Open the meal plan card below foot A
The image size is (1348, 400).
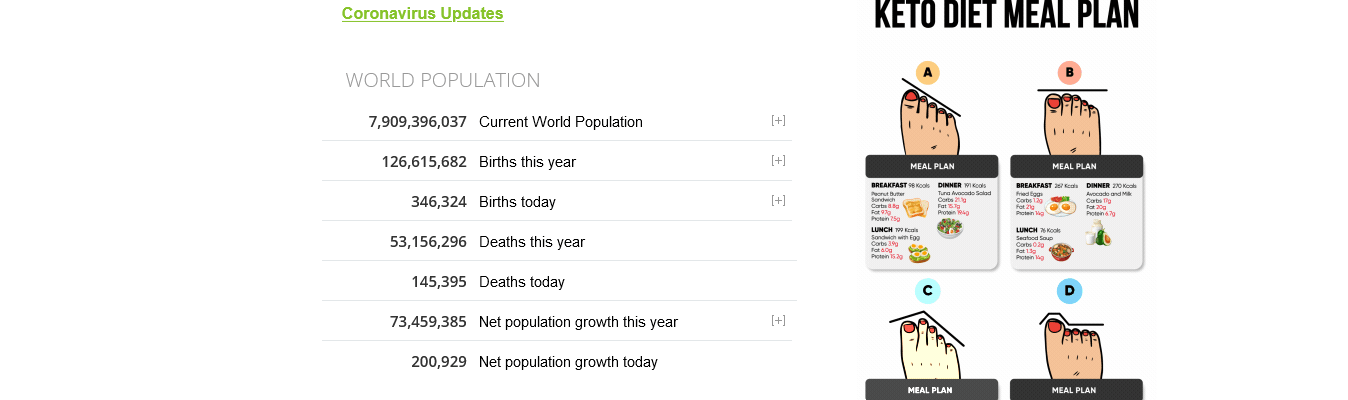coord(931,215)
